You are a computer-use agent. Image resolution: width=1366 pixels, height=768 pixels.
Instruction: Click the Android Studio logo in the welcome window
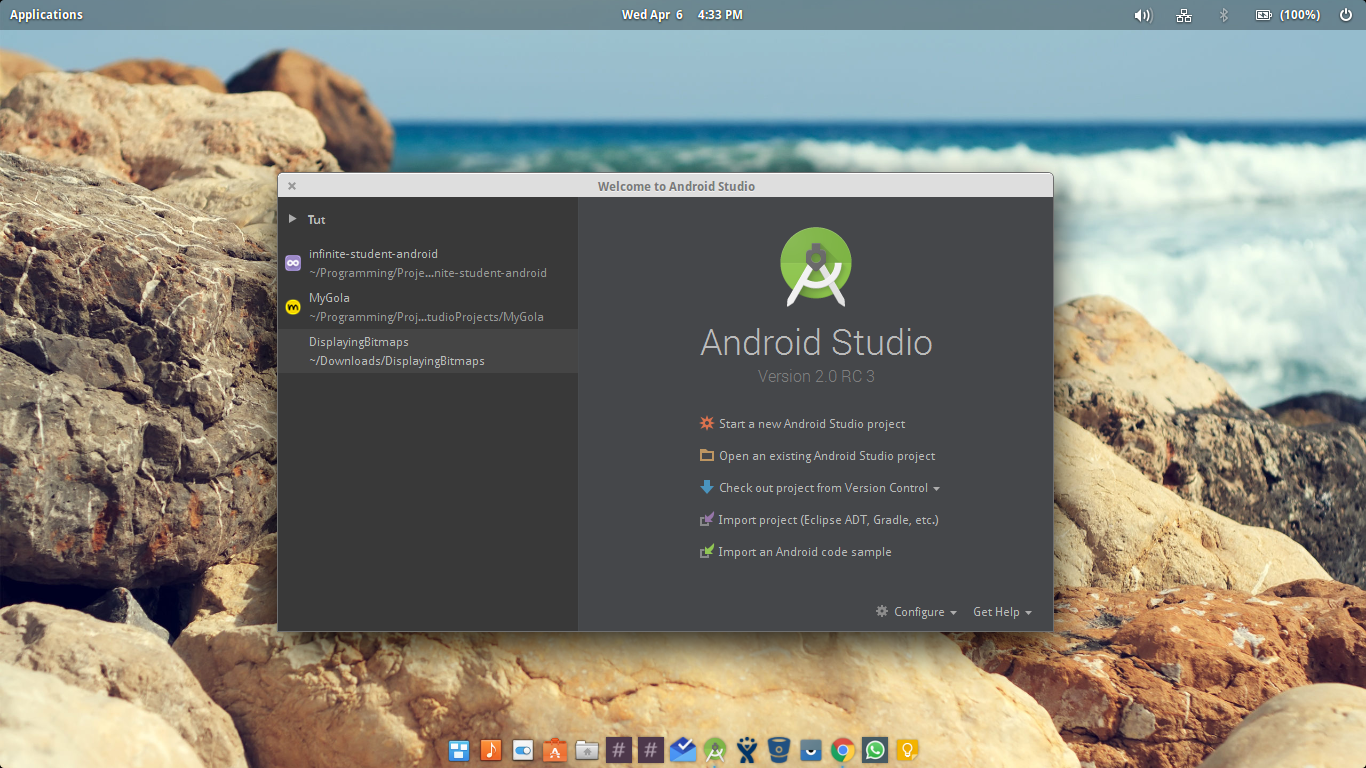tap(816, 266)
